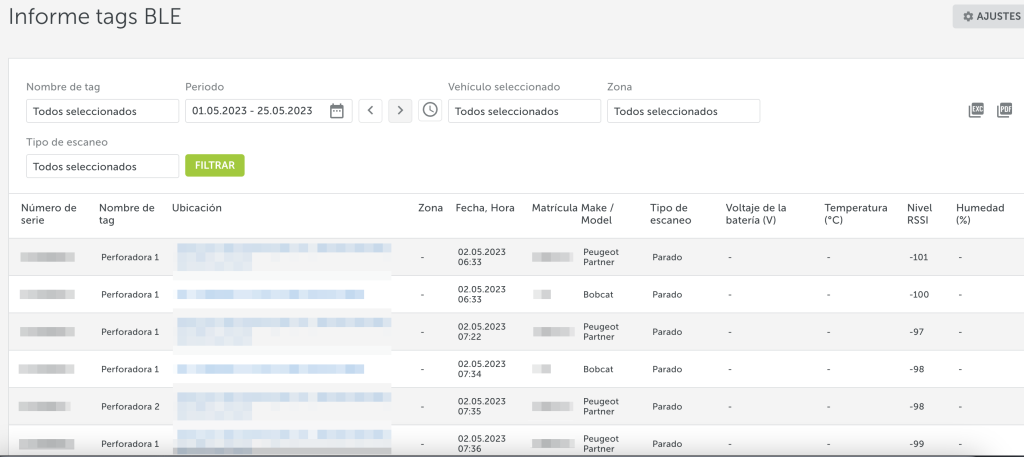Open first row blurred location link

tap(283, 256)
